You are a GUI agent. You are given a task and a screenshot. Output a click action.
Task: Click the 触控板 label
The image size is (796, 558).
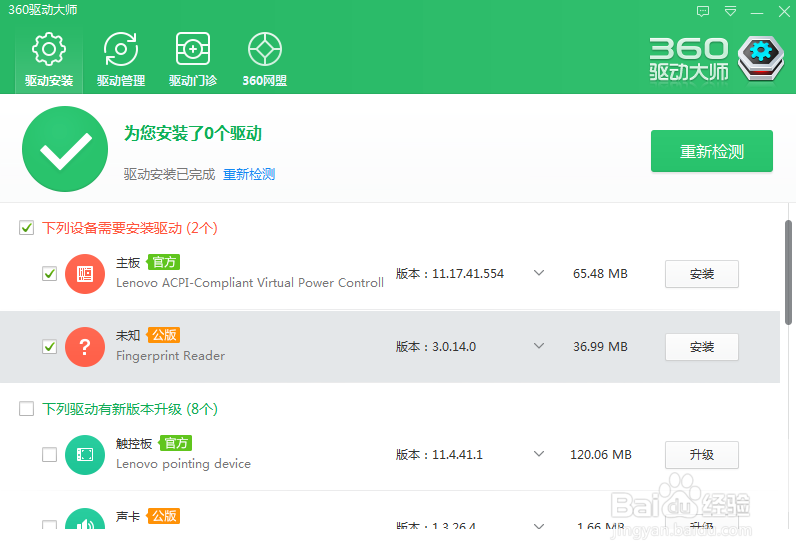point(134,443)
